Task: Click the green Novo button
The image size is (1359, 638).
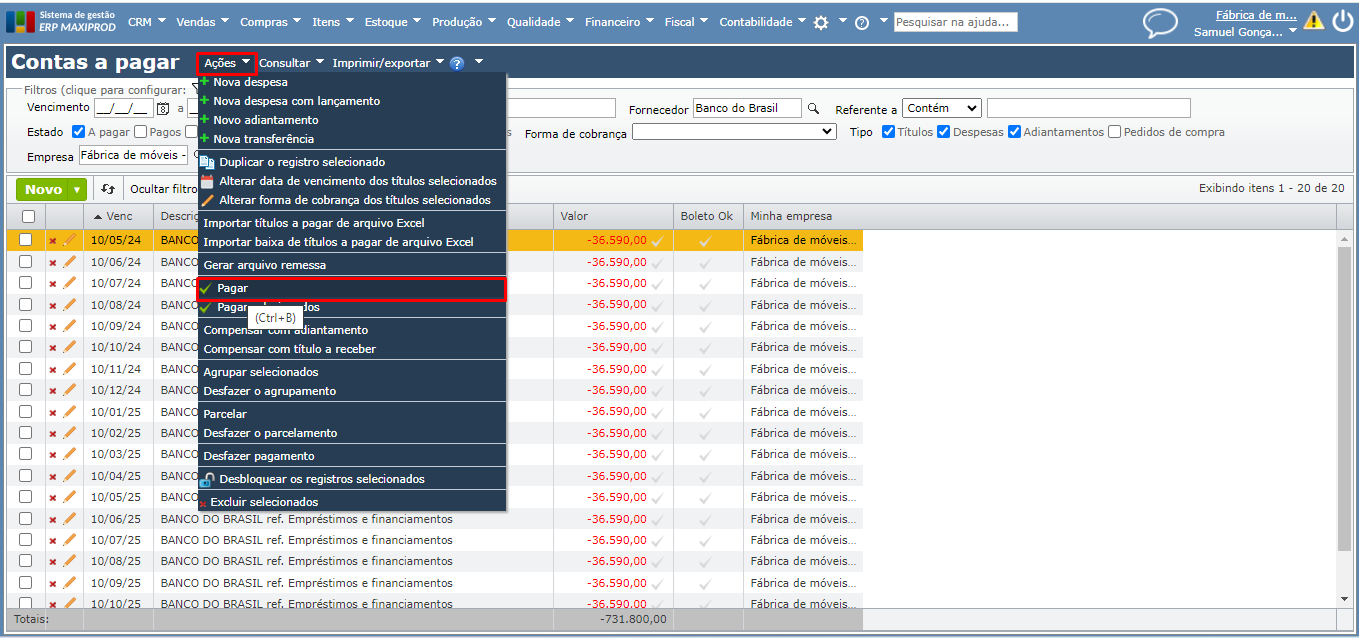Action: (44, 189)
